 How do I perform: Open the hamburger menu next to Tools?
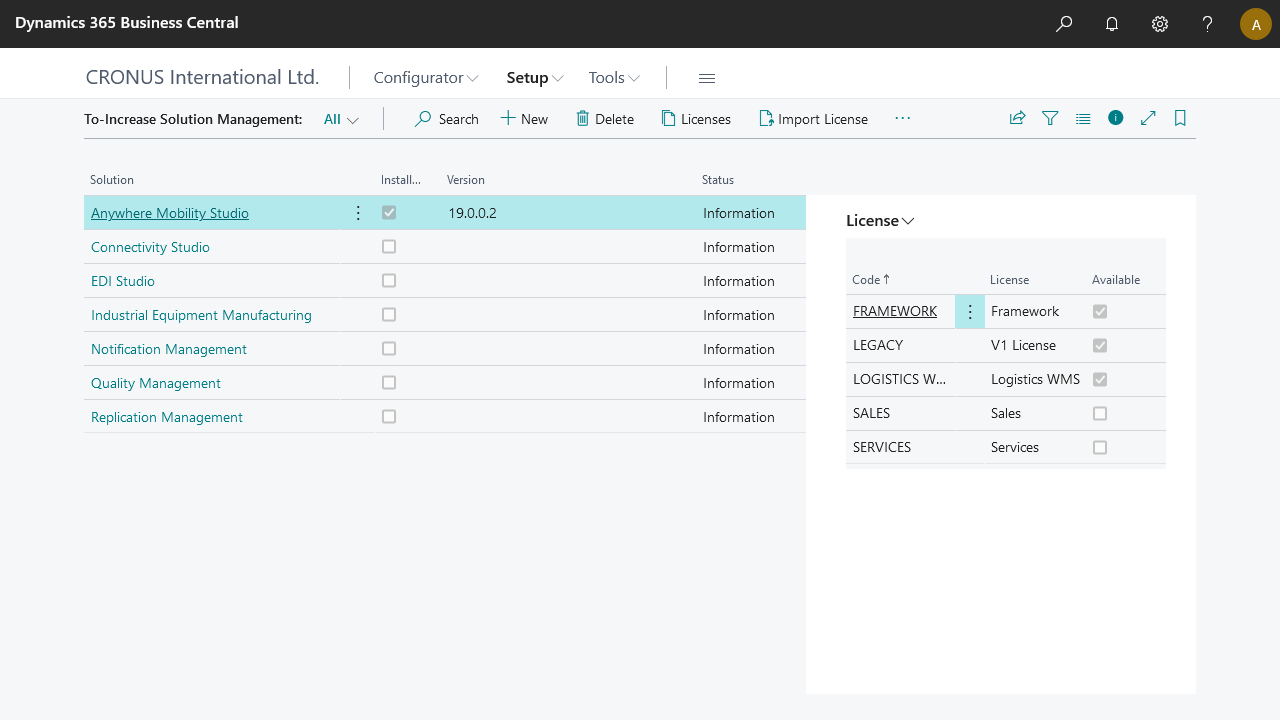pos(707,78)
